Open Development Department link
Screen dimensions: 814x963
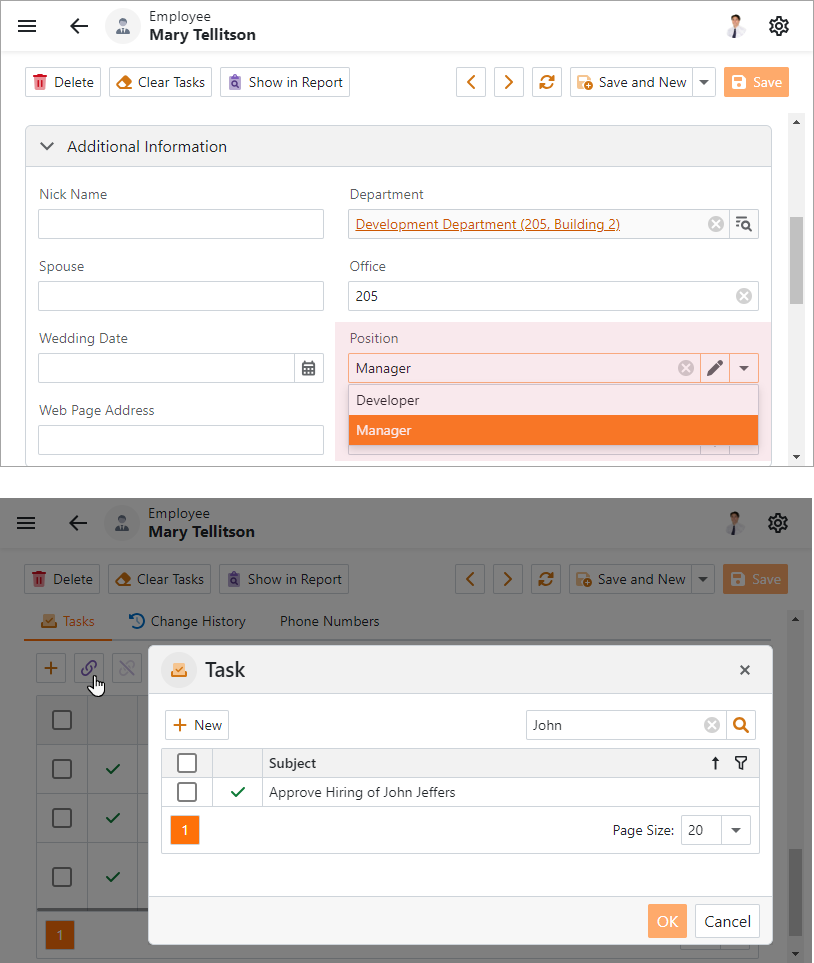[x=488, y=224]
